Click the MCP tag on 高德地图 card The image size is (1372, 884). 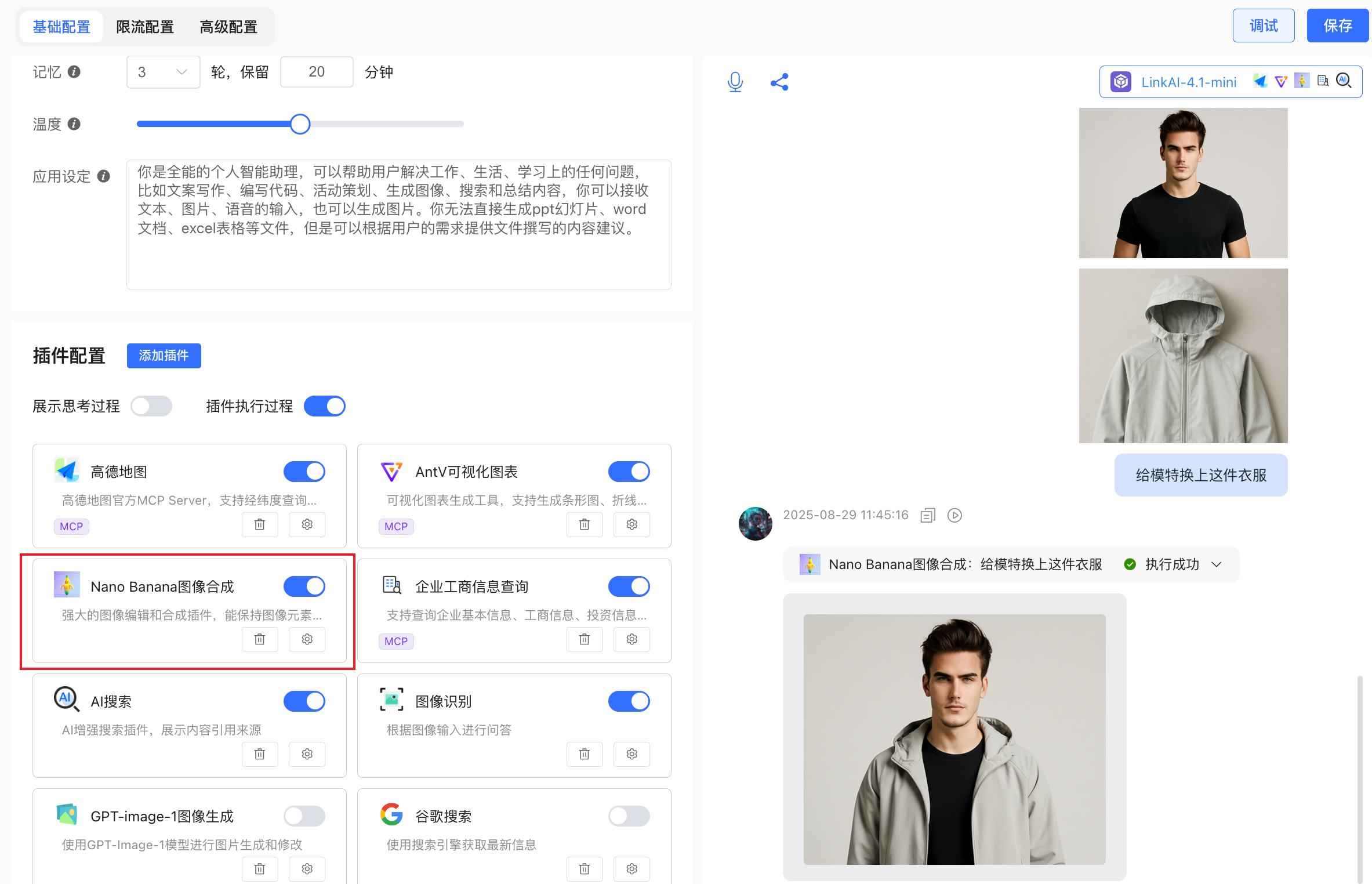pos(71,526)
